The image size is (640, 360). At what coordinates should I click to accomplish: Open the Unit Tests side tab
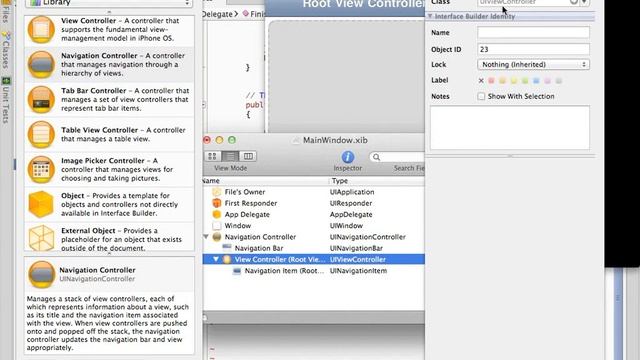point(6,101)
